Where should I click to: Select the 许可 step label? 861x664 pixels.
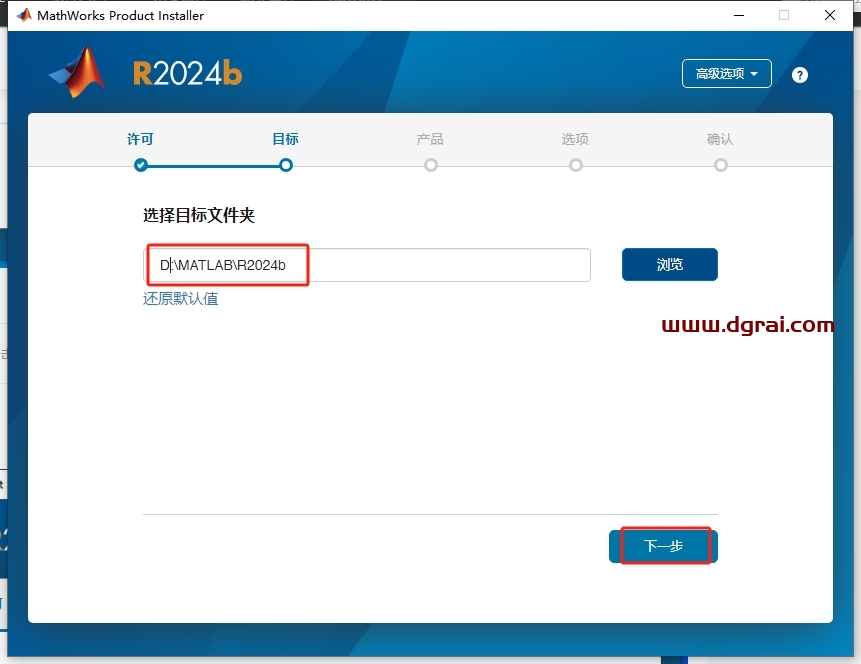point(139,139)
